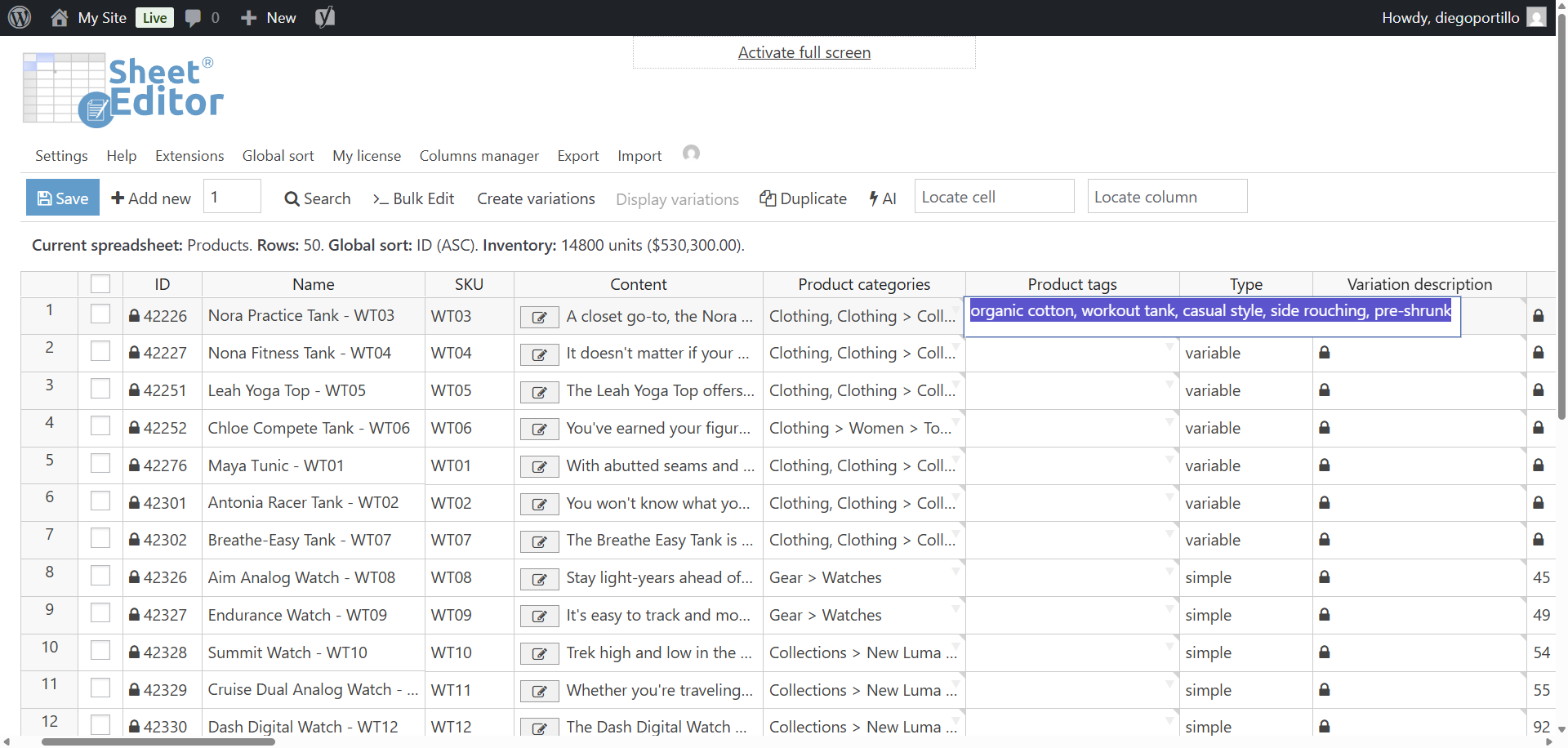Click the Activate full screen link
The height and width of the screenshot is (748, 1568).
804,52
